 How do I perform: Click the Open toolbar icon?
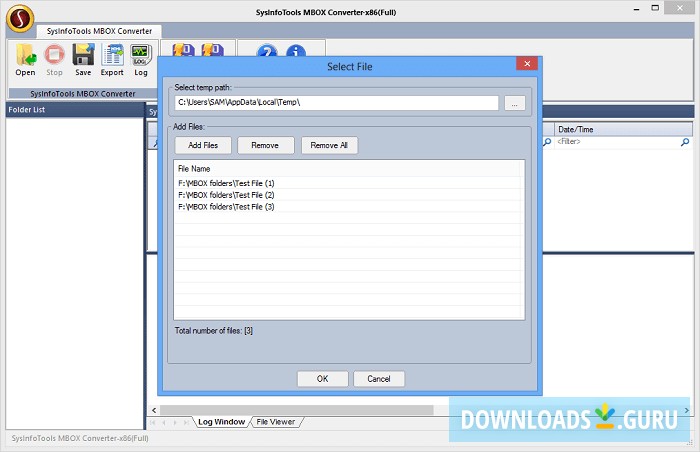pyautogui.click(x=25, y=60)
